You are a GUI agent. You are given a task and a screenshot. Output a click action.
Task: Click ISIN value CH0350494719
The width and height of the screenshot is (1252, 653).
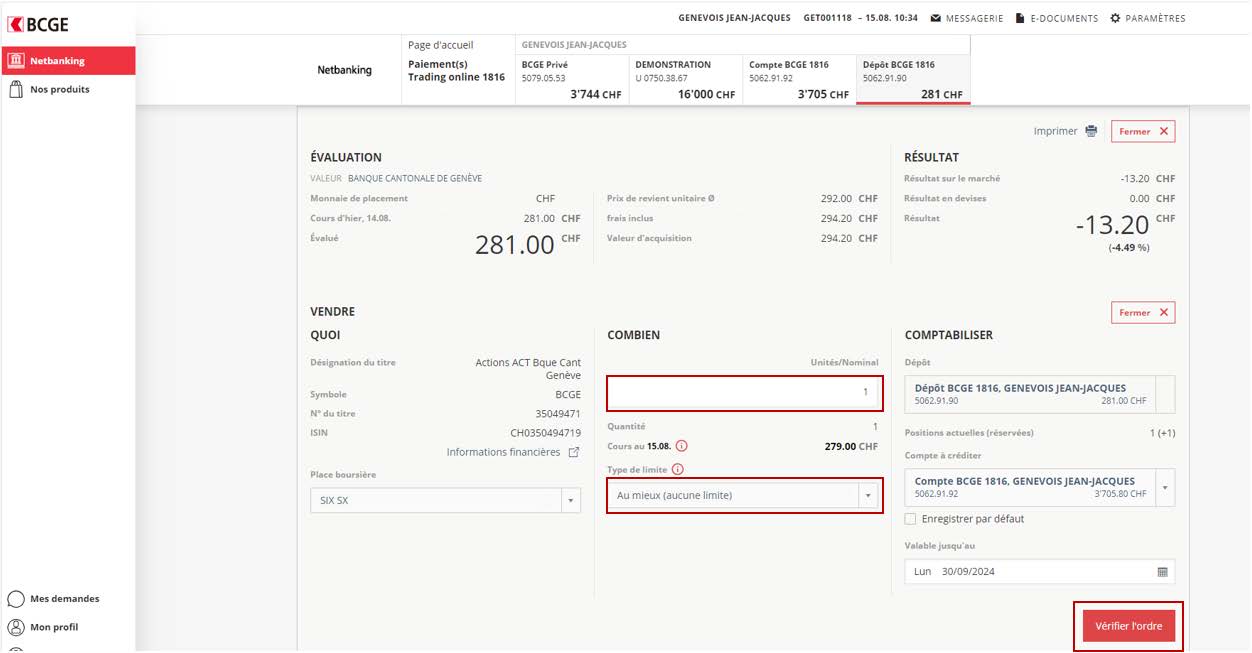click(x=545, y=433)
